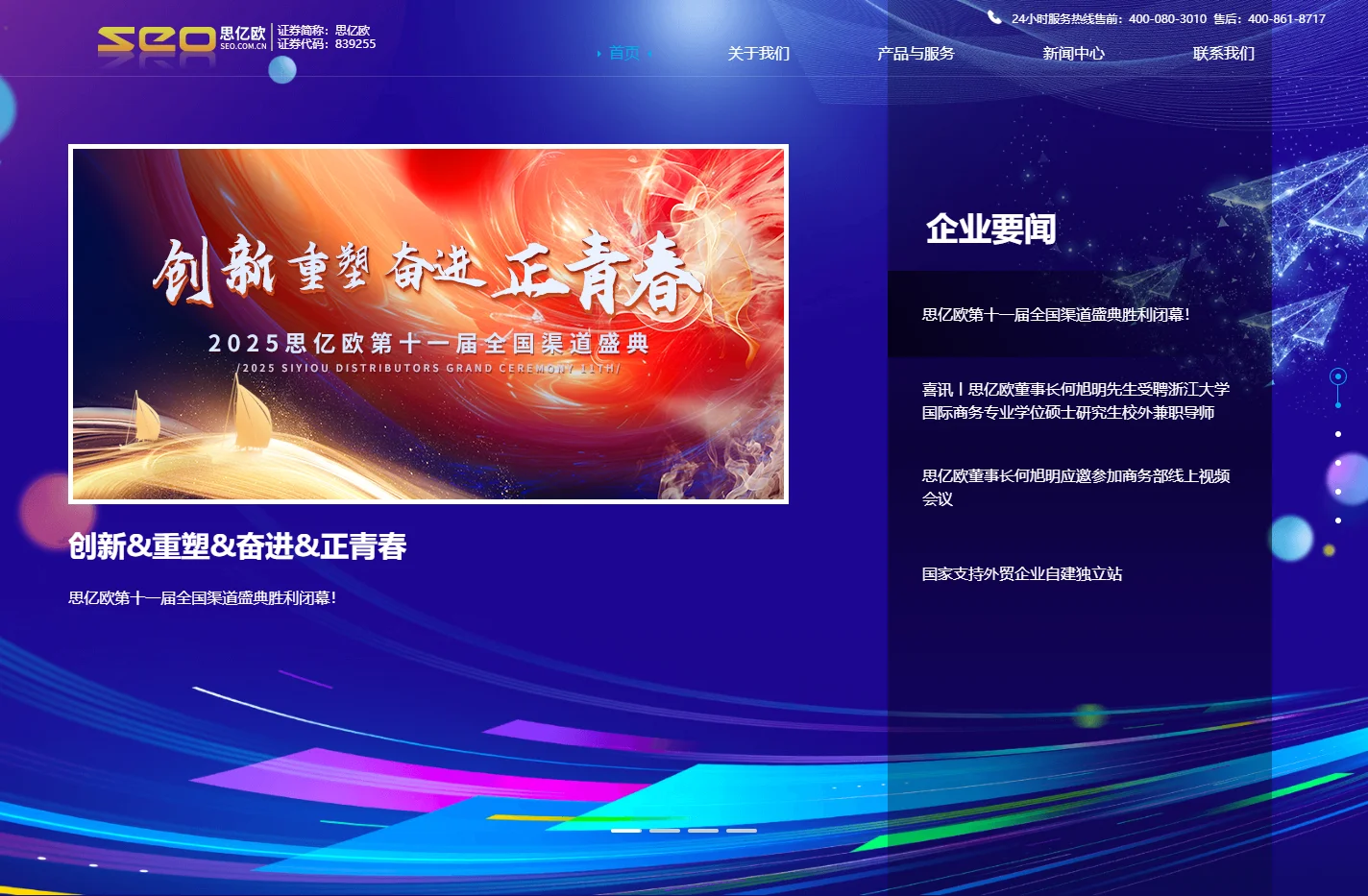Open the 关于我们 menu item
This screenshot has height=896, width=1368.
[758, 53]
